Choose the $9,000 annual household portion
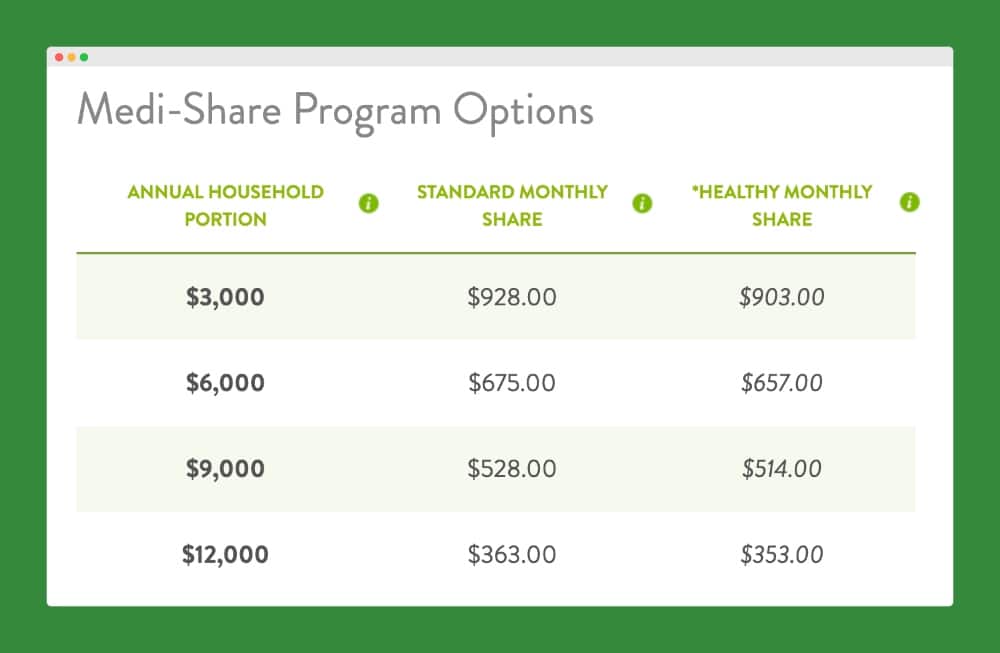This screenshot has width=1000, height=653. pyautogui.click(x=225, y=469)
